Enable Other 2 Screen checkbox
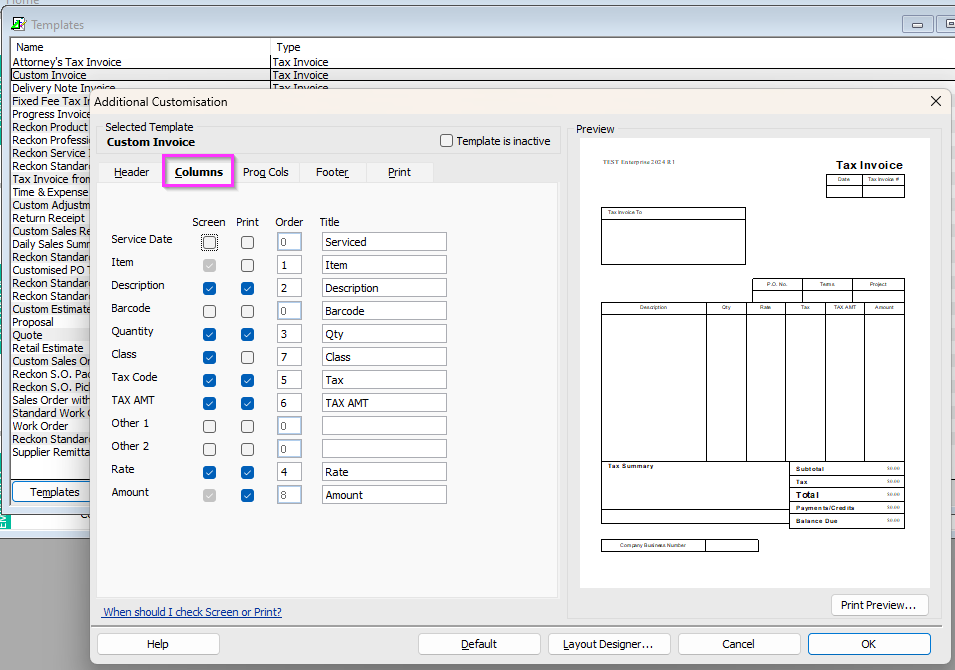 [210, 450]
